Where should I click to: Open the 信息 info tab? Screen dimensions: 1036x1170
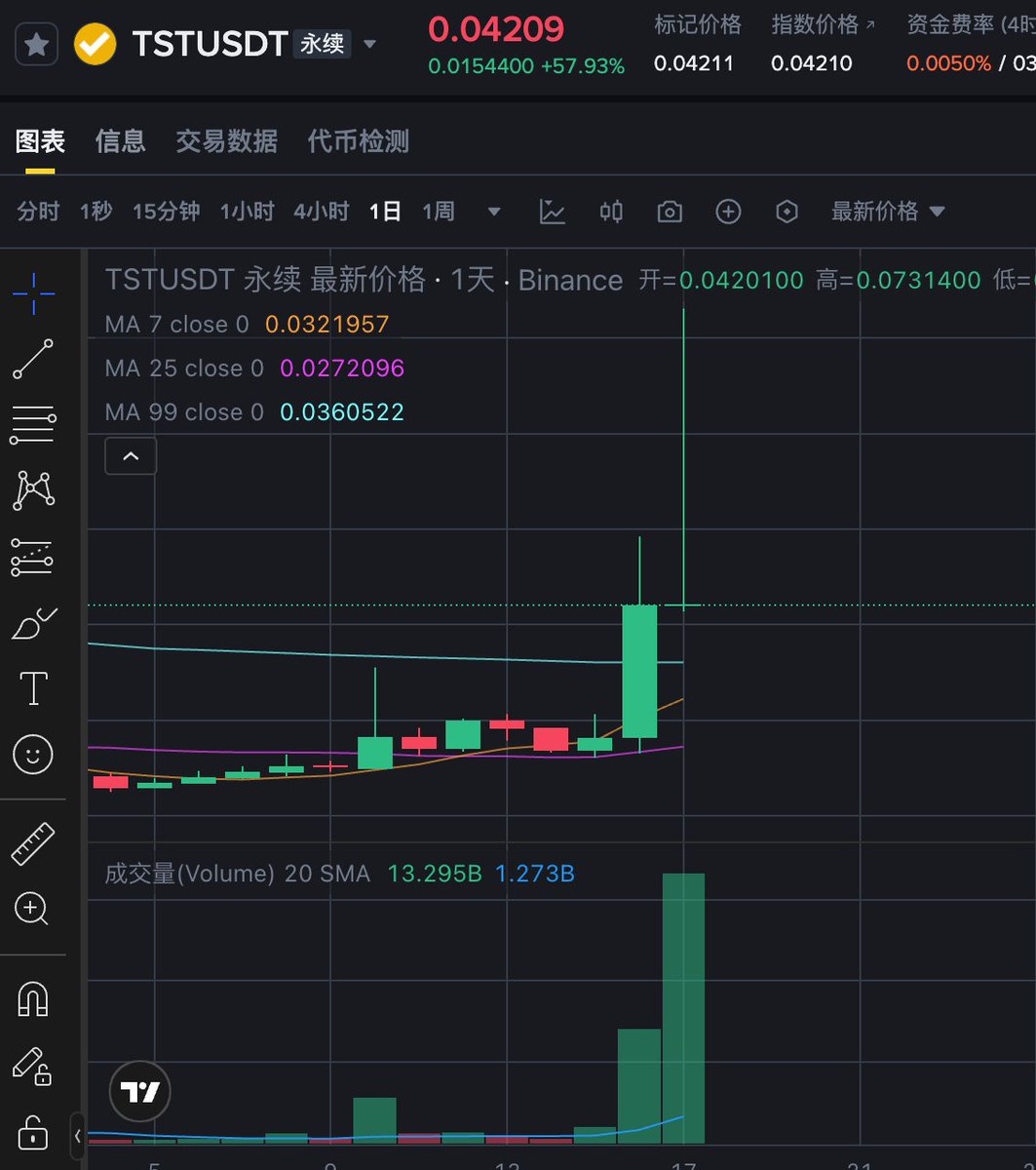pyautogui.click(x=120, y=142)
